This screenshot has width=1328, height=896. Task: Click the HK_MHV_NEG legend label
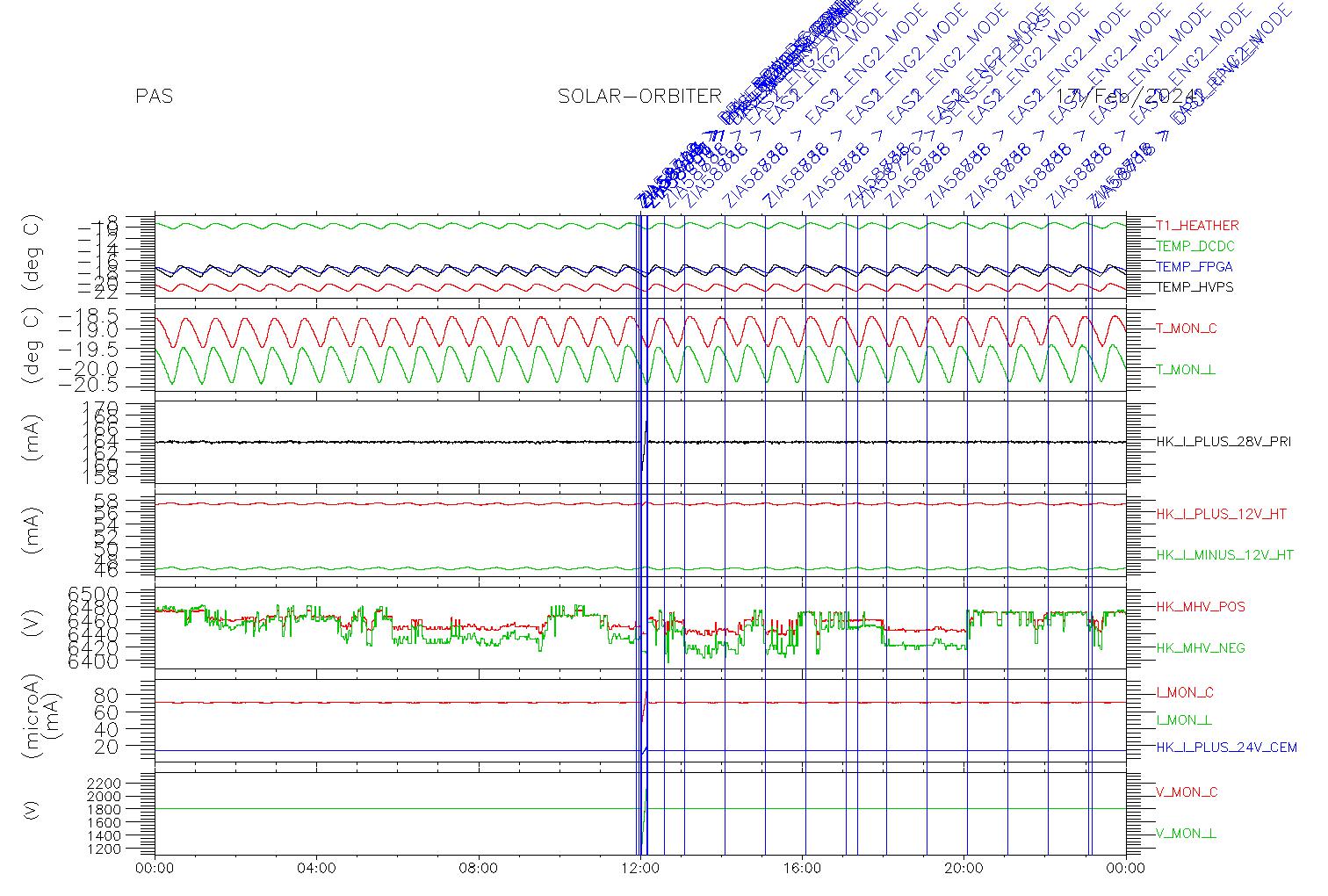[x=1201, y=648]
